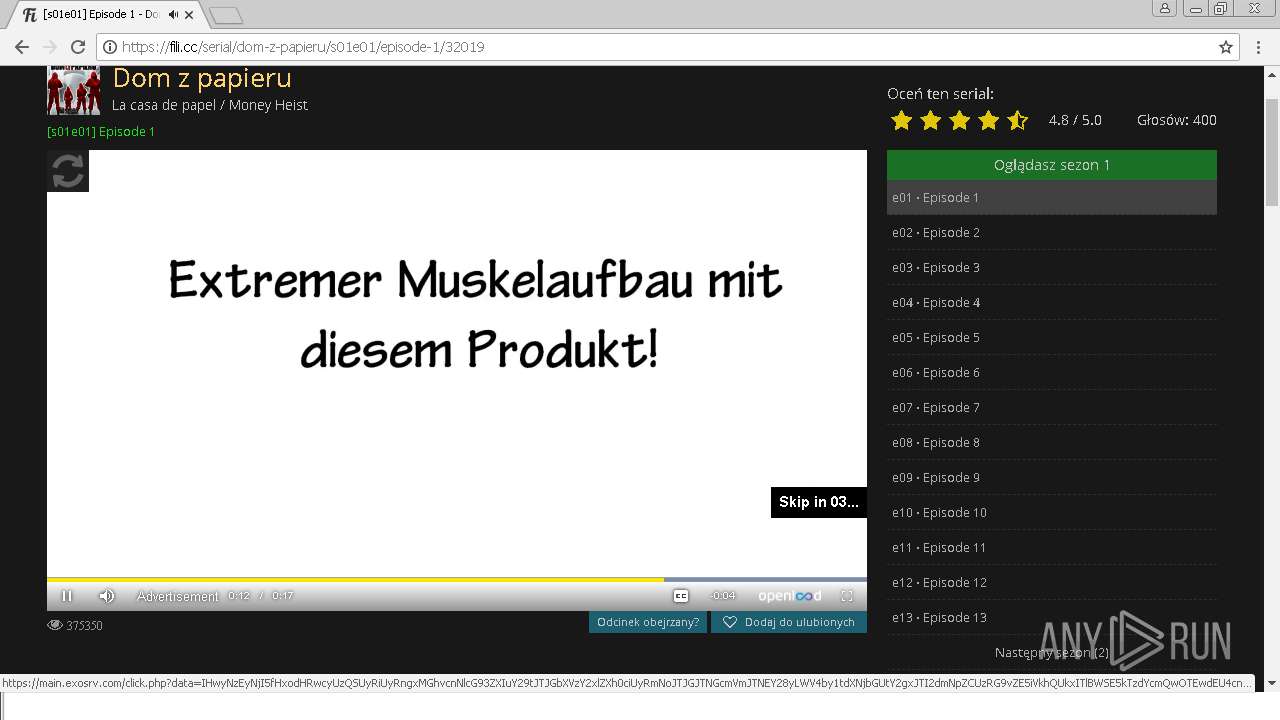Select e05 Episode 5
Viewport: 1280px width, 720px height.
tap(1052, 337)
